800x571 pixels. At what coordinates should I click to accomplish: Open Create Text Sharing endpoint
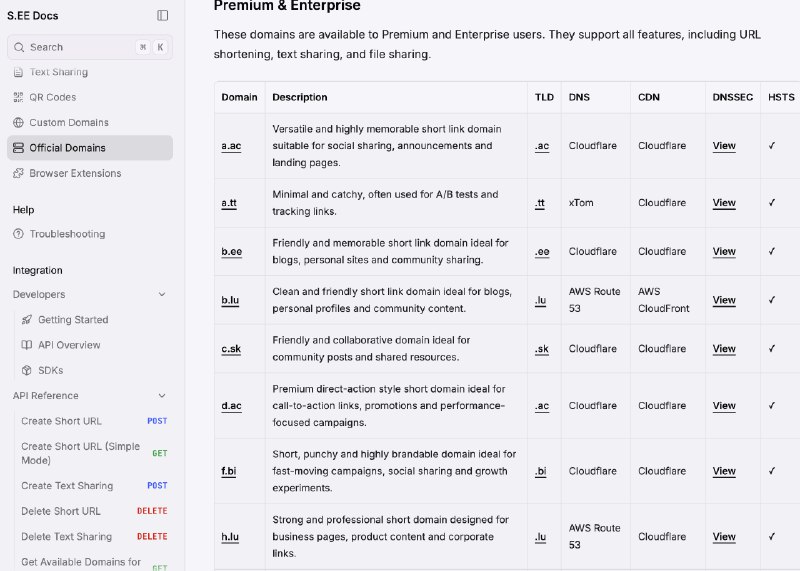click(x=67, y=486)
